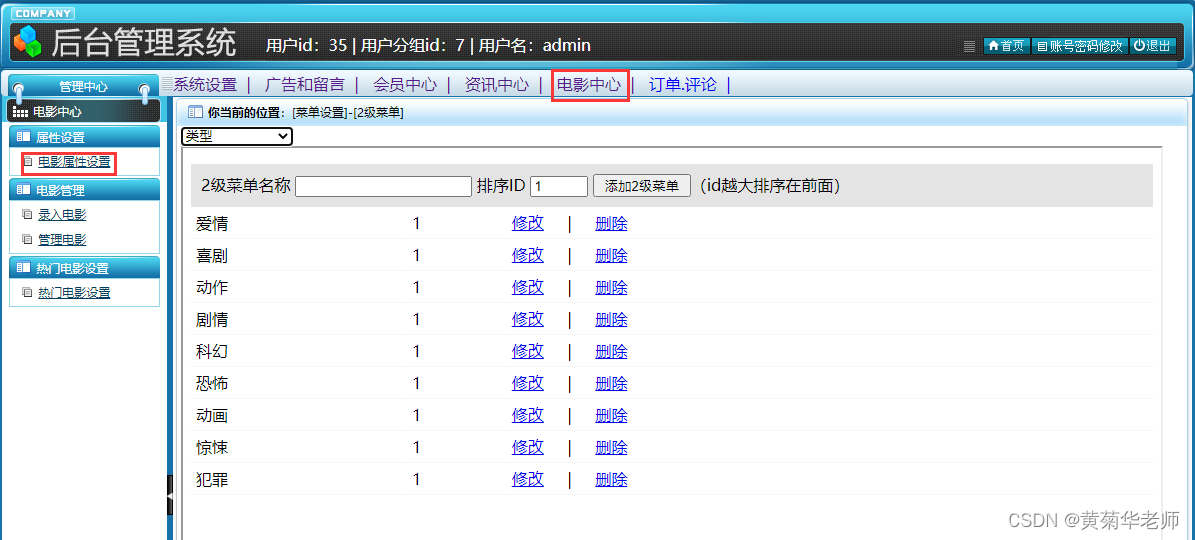Open the 会员中心 tab

[405, 85]
